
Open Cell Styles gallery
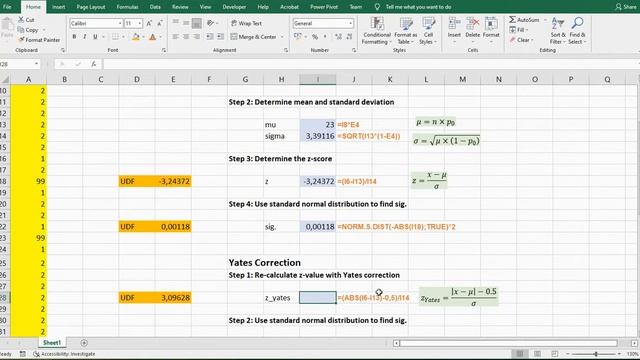428,31
